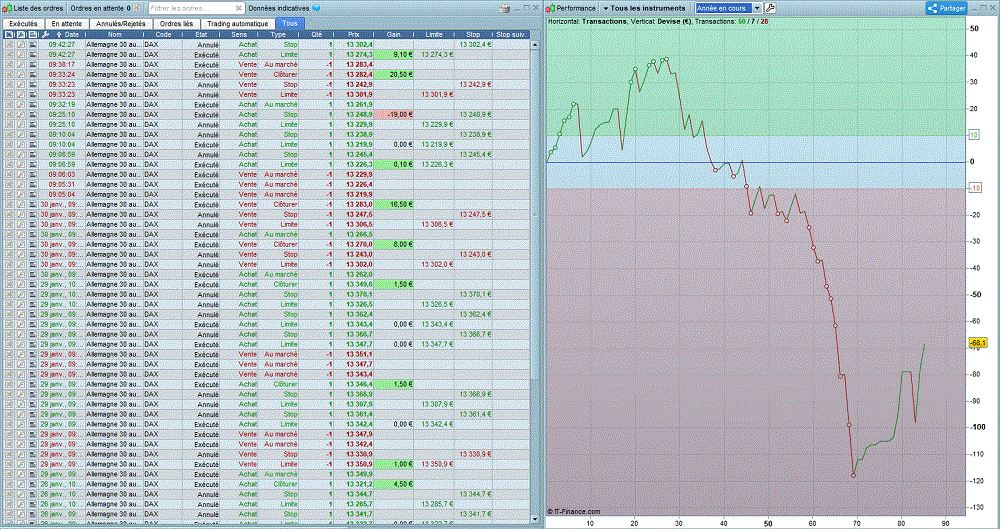
Task: Click the Performance panel candlestick icon
Action: coord(551,8)
